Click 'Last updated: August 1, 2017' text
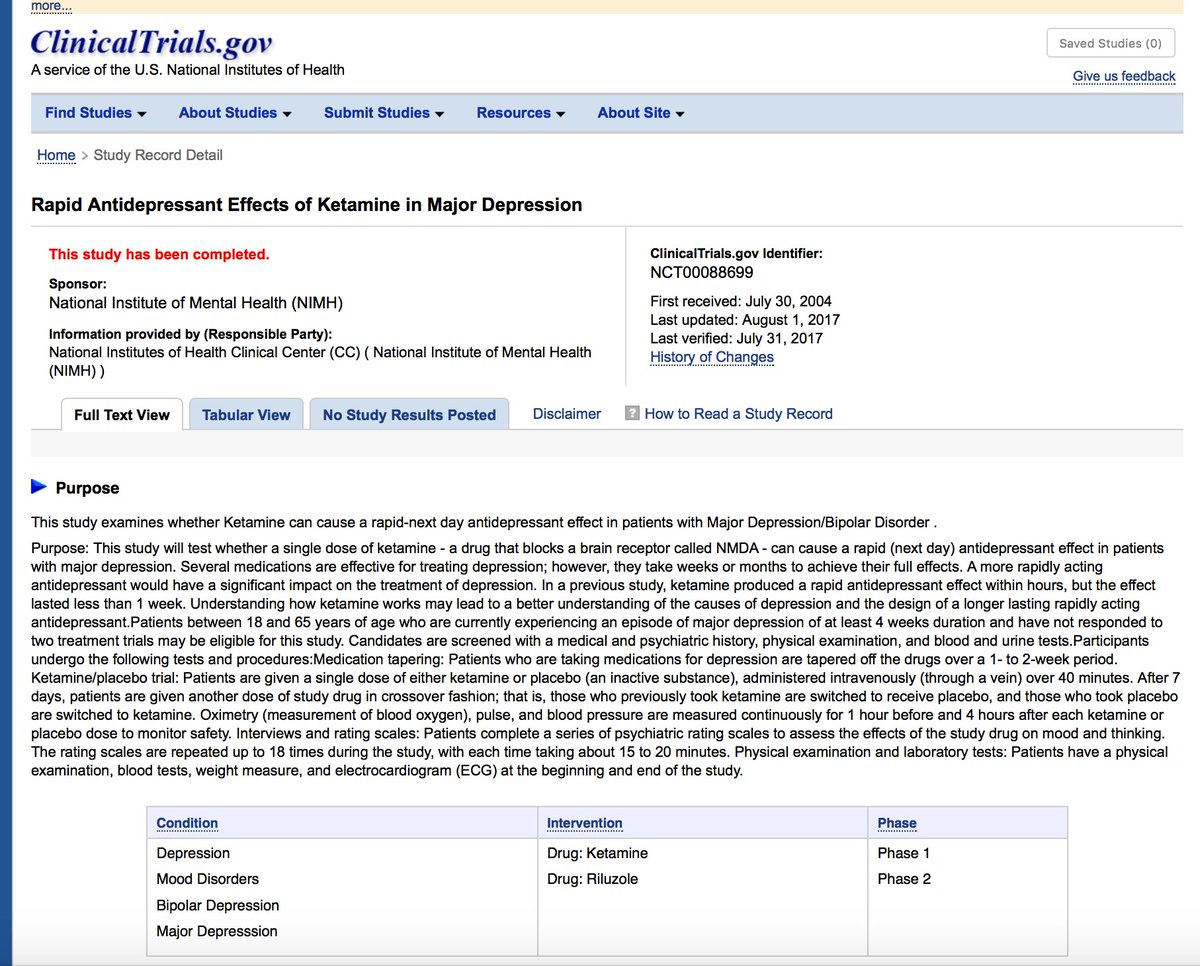This screenshot has height=966, width=1200. [745, 320]
